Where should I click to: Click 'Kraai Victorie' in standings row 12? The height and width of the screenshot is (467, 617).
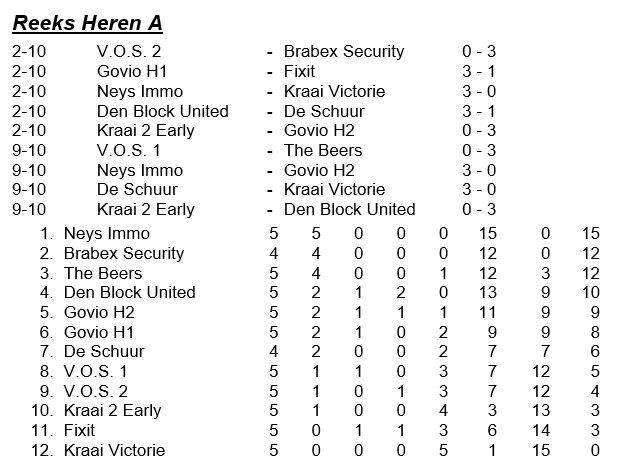113,450
